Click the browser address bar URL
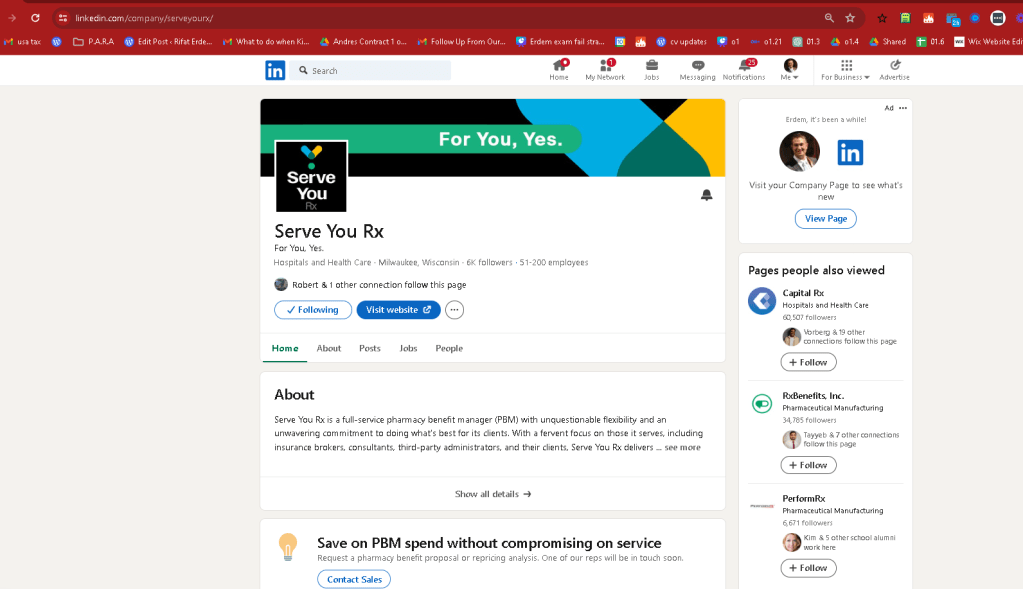Image resolution: width=1023 pixels, height=589 pixels. pyautogui.click(x=144, y=18)
